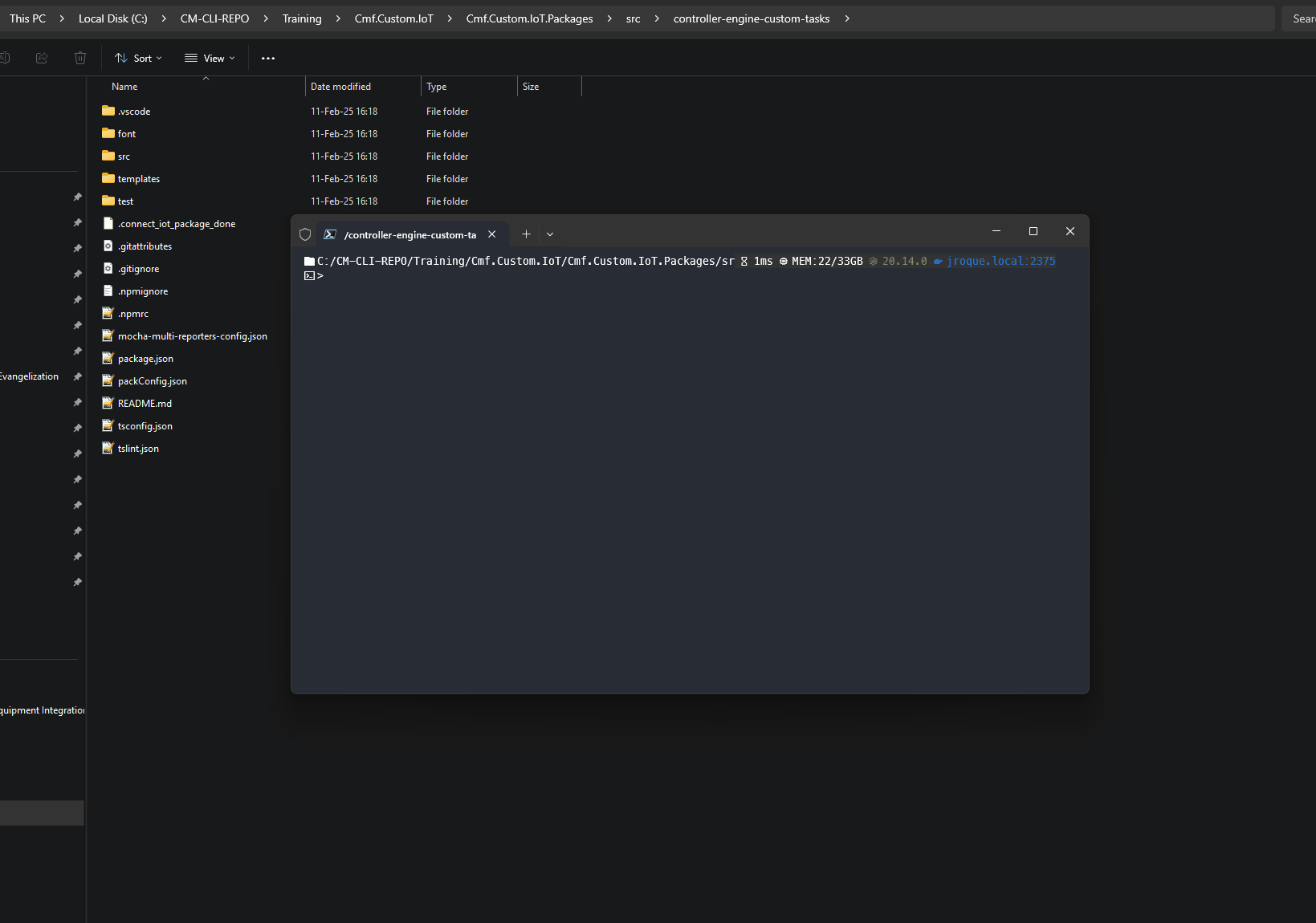
Task: Select the .gitattributes file icon
Action: tap(108, 246)
